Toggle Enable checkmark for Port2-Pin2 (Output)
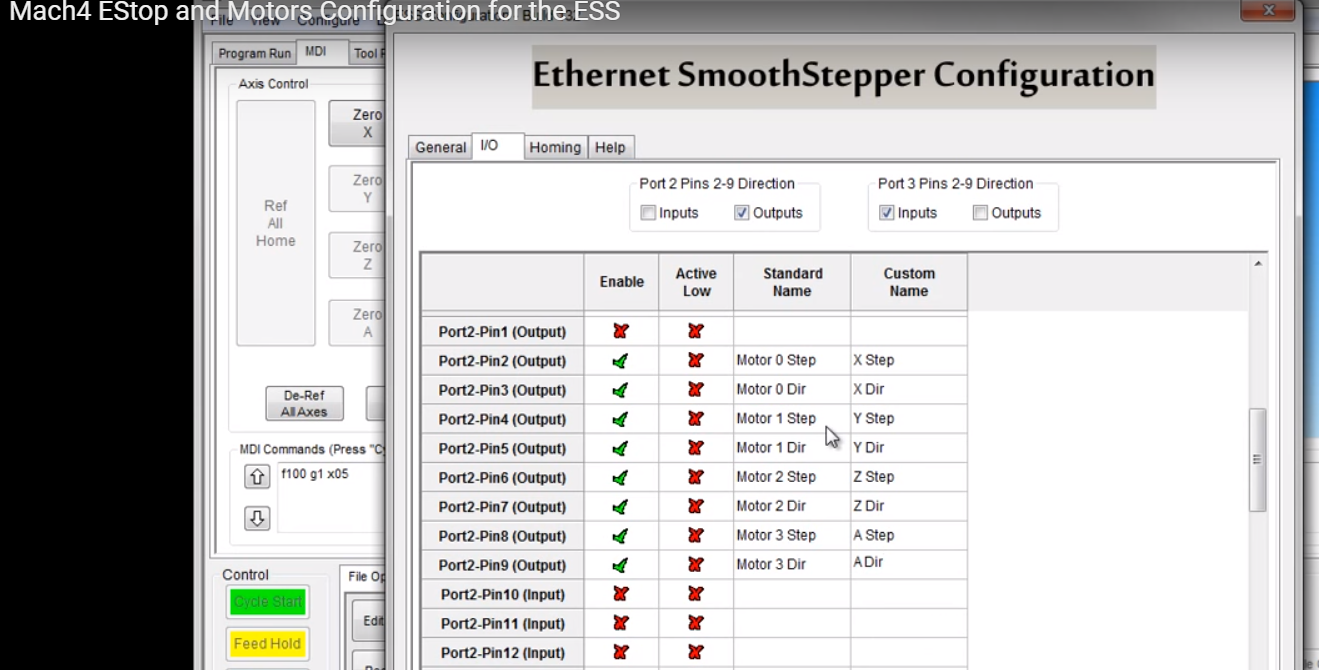Image resolution: width=1319 pixels, height=670 pixels. 621,360
